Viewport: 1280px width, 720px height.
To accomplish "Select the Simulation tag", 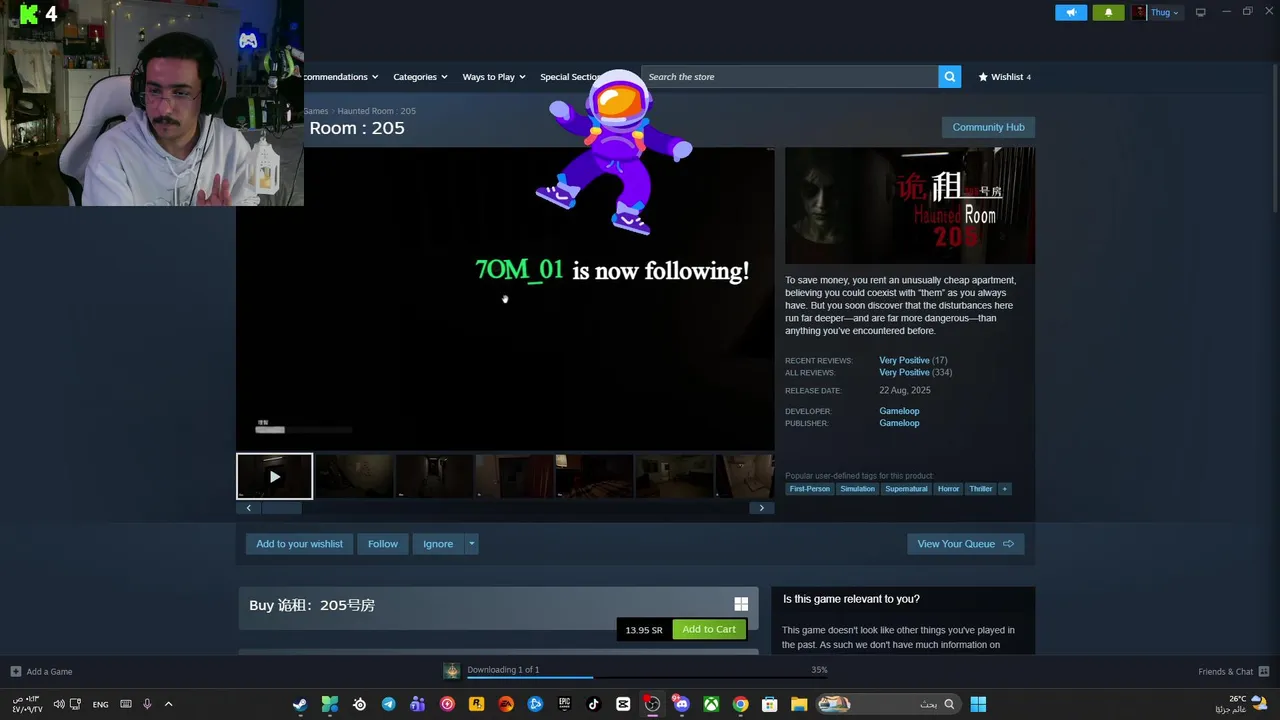I will click(857, 489).
